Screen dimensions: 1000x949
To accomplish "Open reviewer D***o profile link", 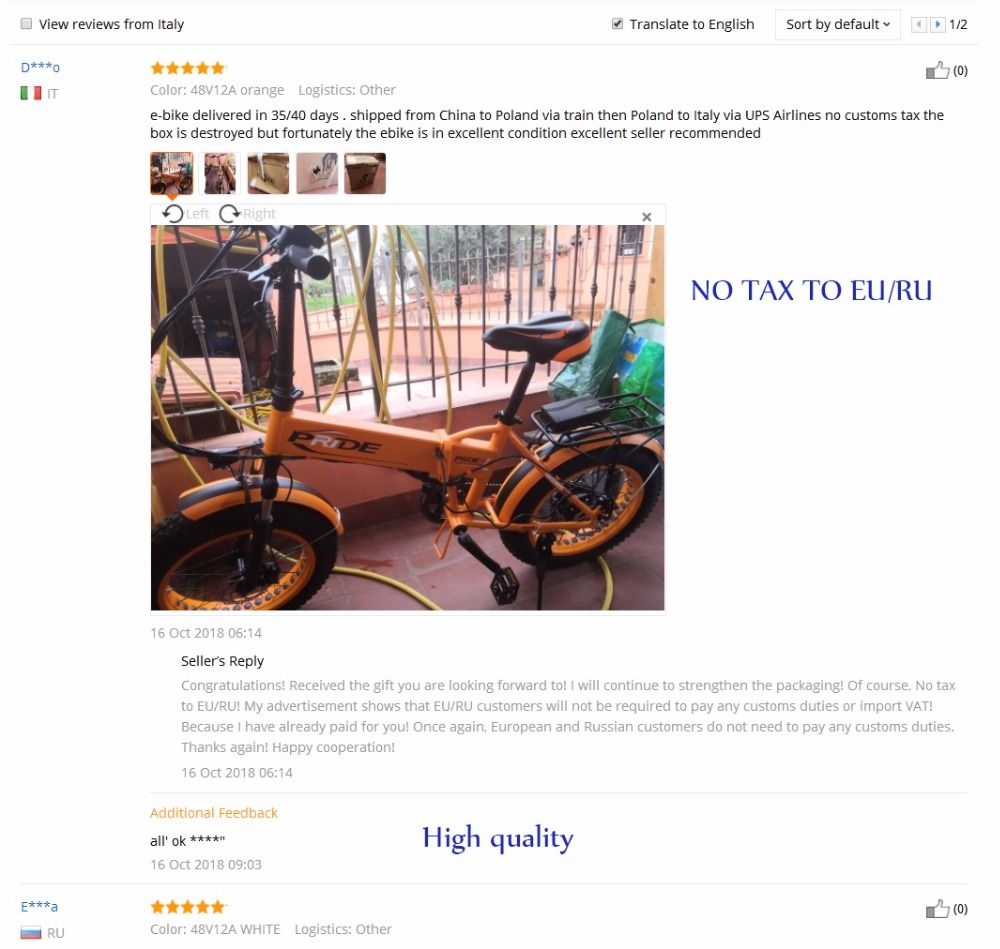I will tap(40, 67).
